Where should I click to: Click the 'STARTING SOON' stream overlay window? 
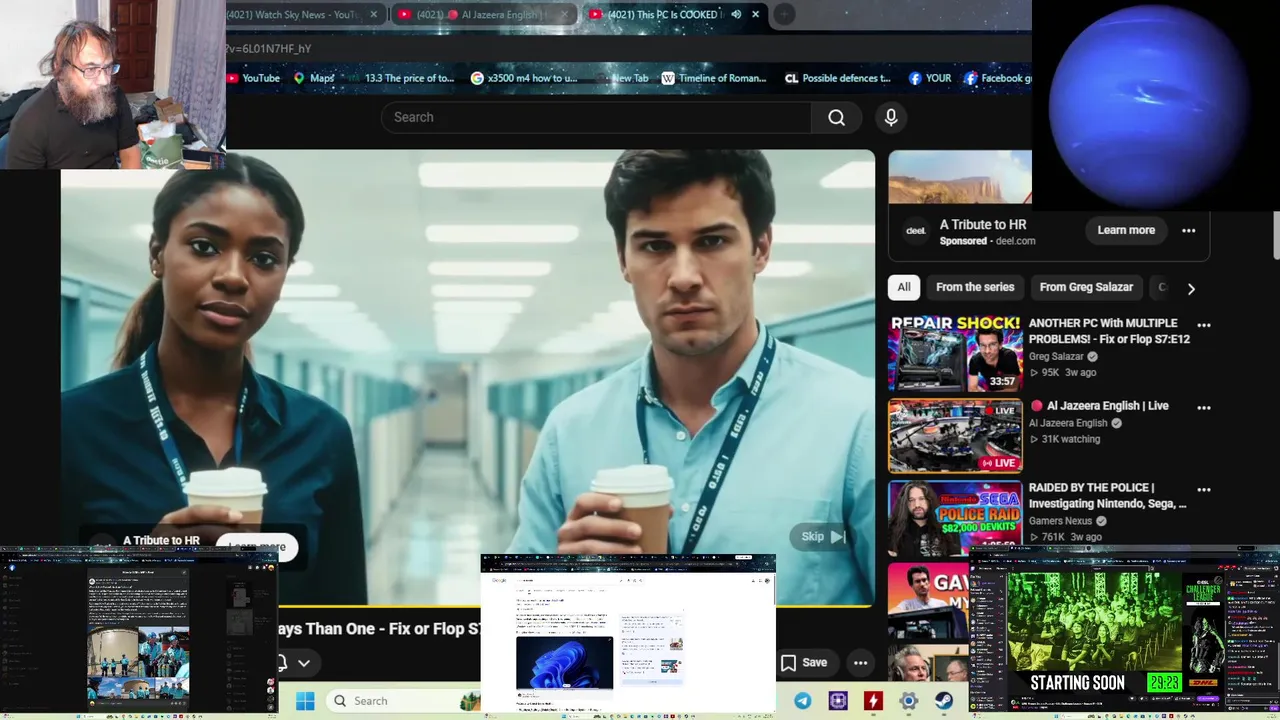[1124, 631]
